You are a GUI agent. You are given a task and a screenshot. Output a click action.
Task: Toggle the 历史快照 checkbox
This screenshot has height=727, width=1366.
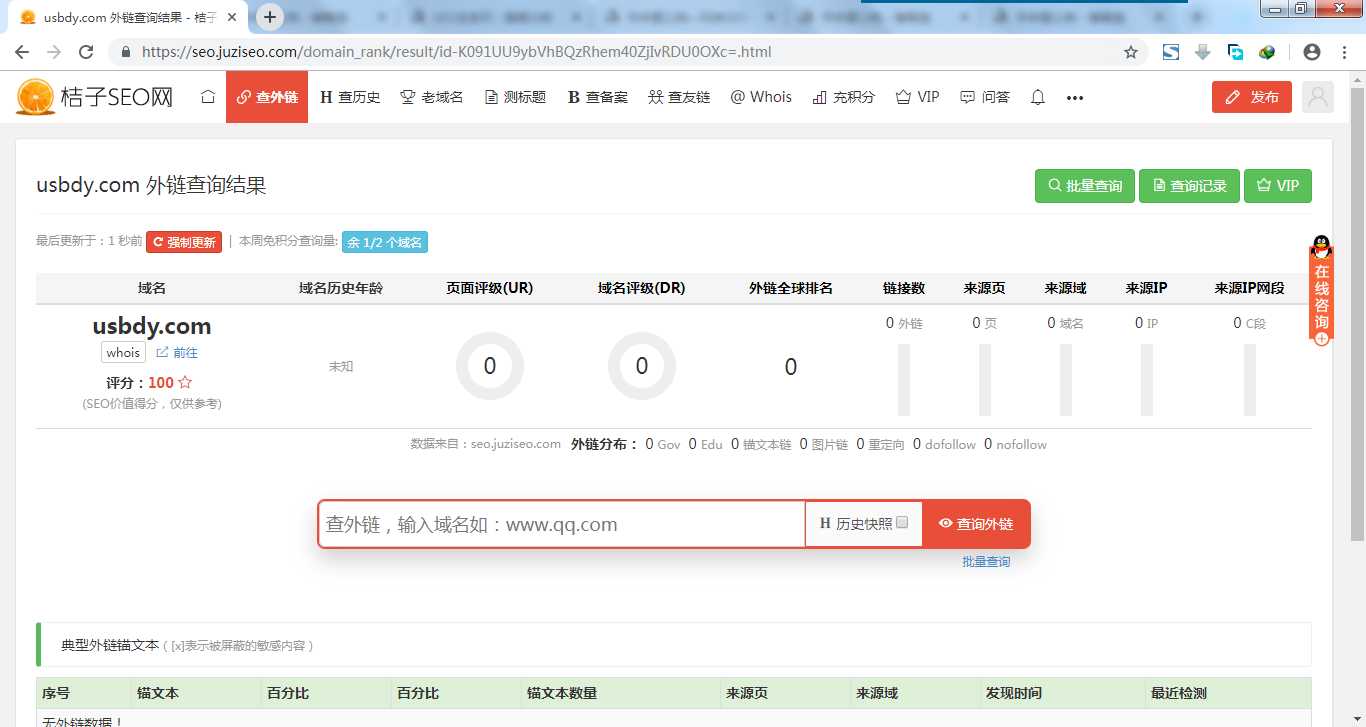902,522
